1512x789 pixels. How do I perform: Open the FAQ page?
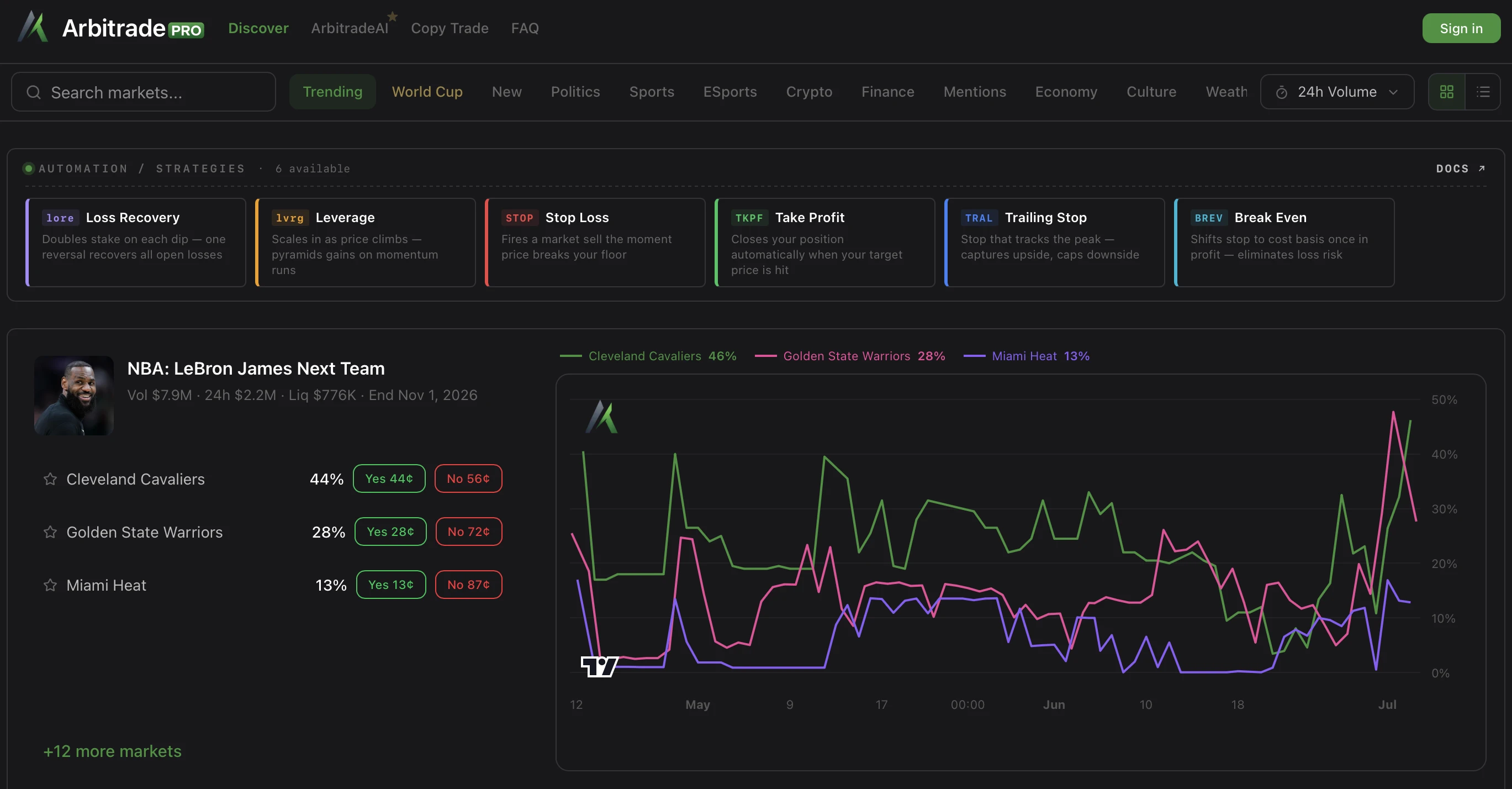click(x=525, y=28)
